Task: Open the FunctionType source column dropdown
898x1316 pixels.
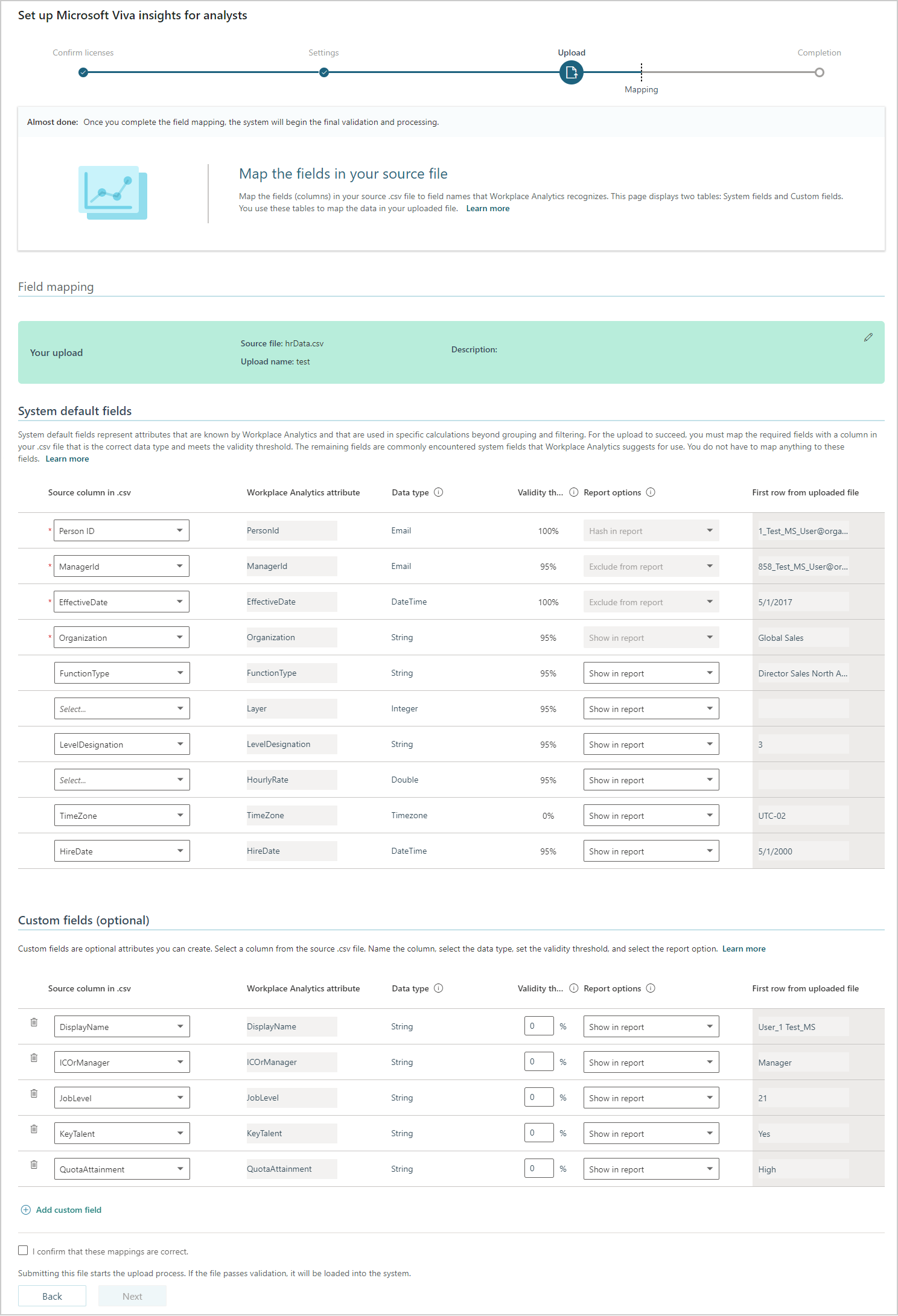Action: (122, 673)
